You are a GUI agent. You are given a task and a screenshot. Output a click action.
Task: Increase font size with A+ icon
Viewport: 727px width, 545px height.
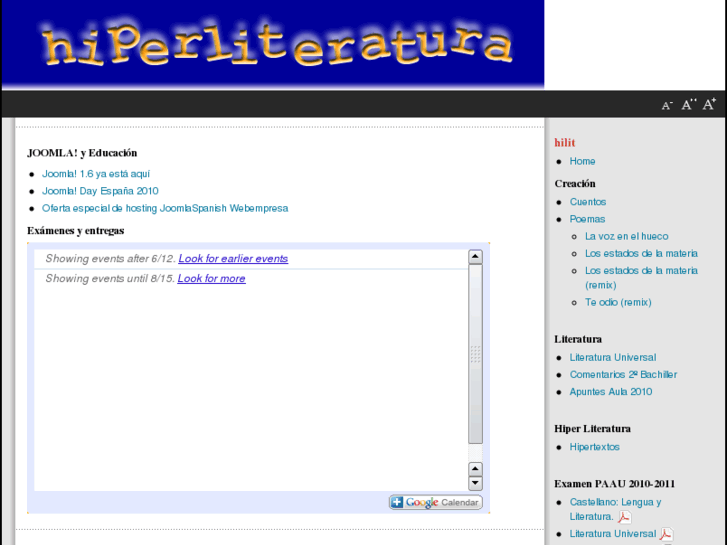tap(709, 104)
